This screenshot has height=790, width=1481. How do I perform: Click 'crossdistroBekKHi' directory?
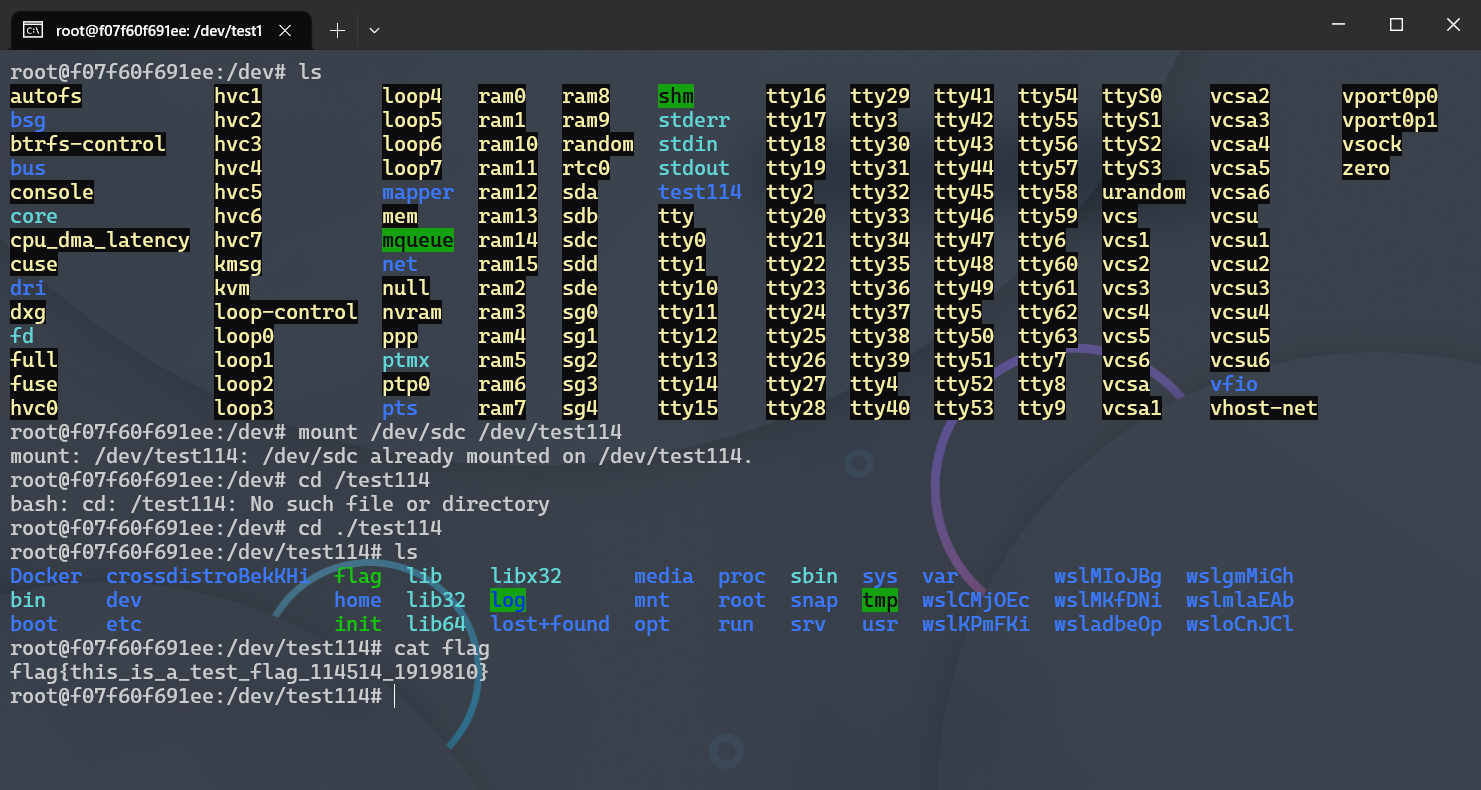point(208,576)
